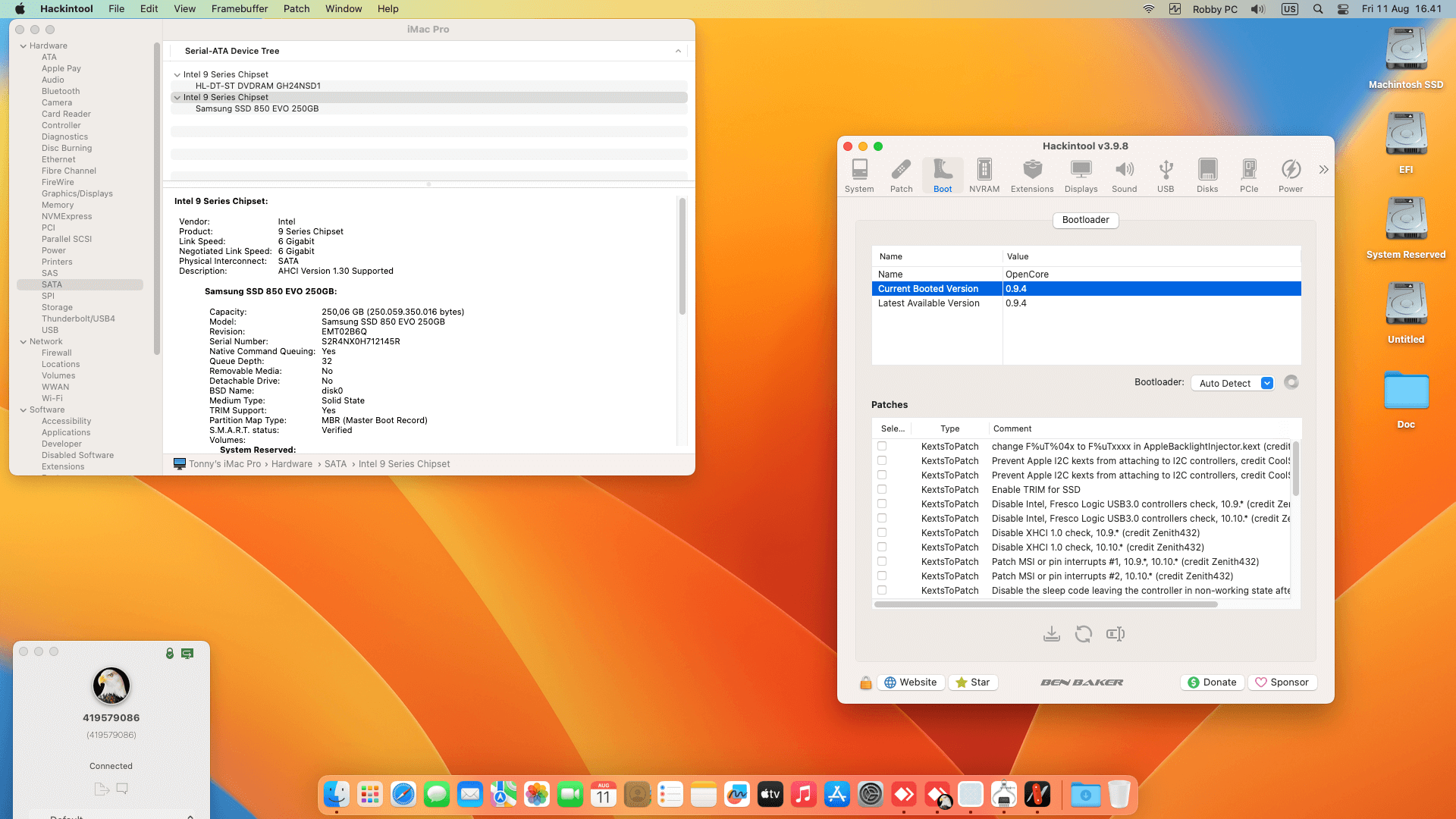The height and width of the screenshot is (819, 1456).
Task: Open the Patch menu in menu bar
Action: 297,9
